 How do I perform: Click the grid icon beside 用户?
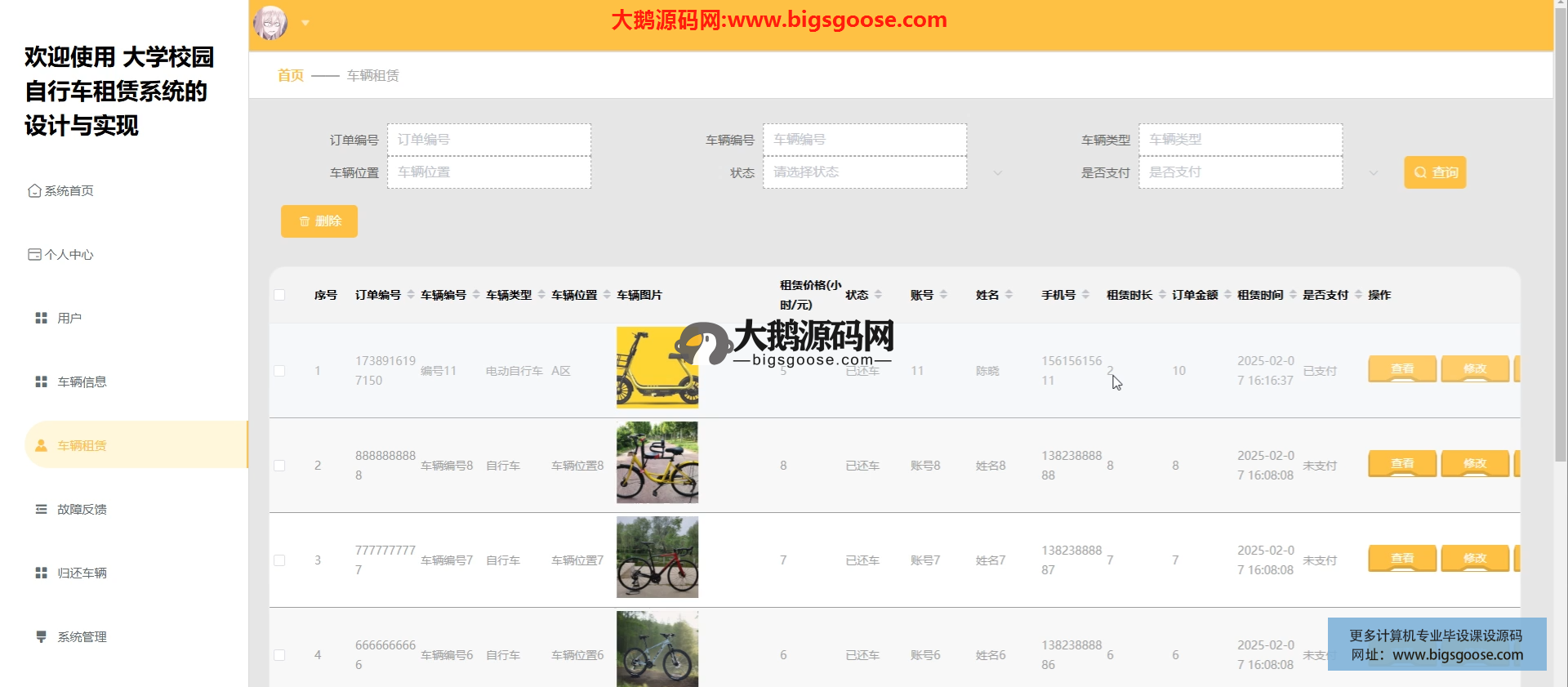coord(41,318)
